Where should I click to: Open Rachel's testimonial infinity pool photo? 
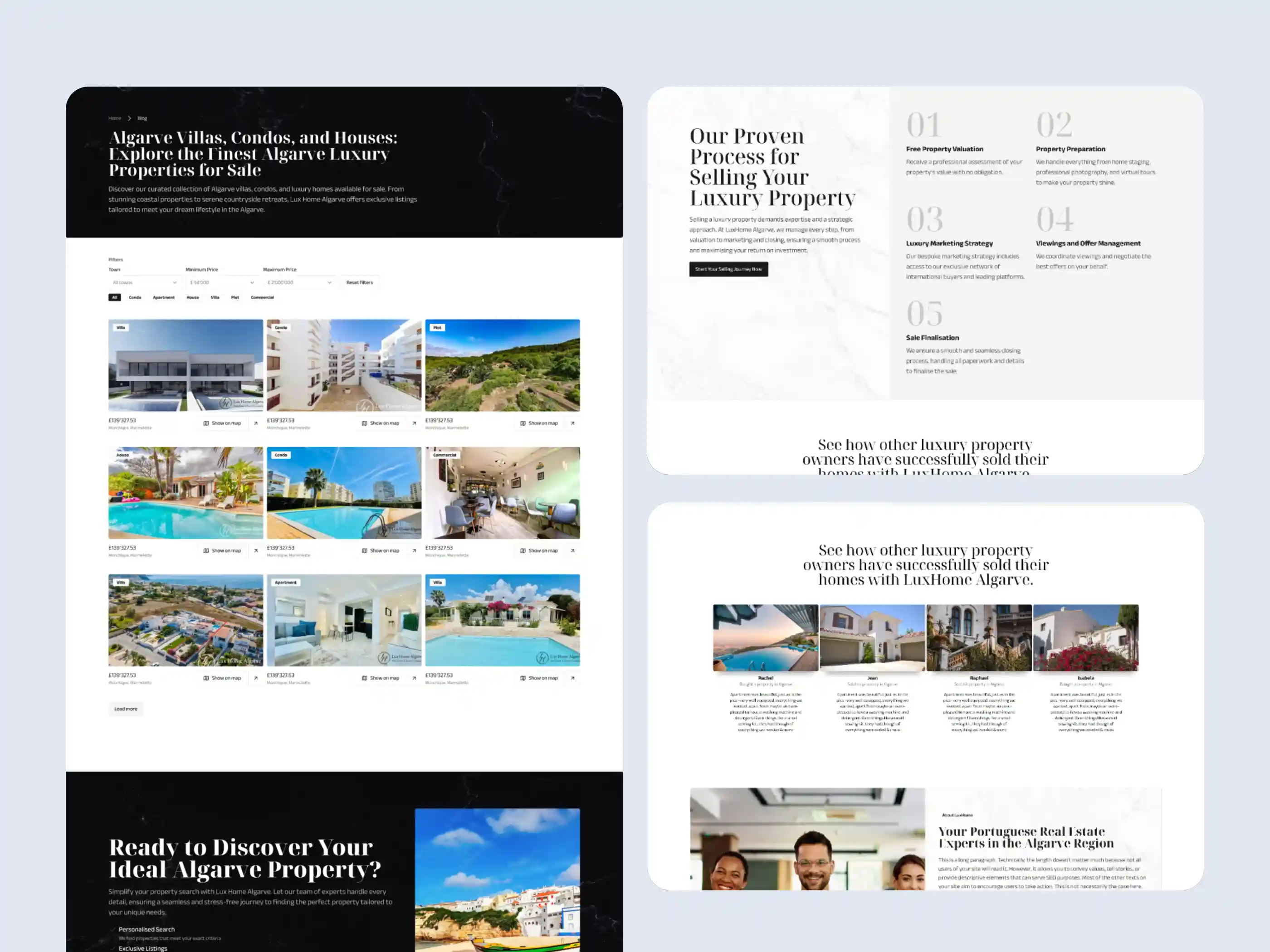click(765, 637)
